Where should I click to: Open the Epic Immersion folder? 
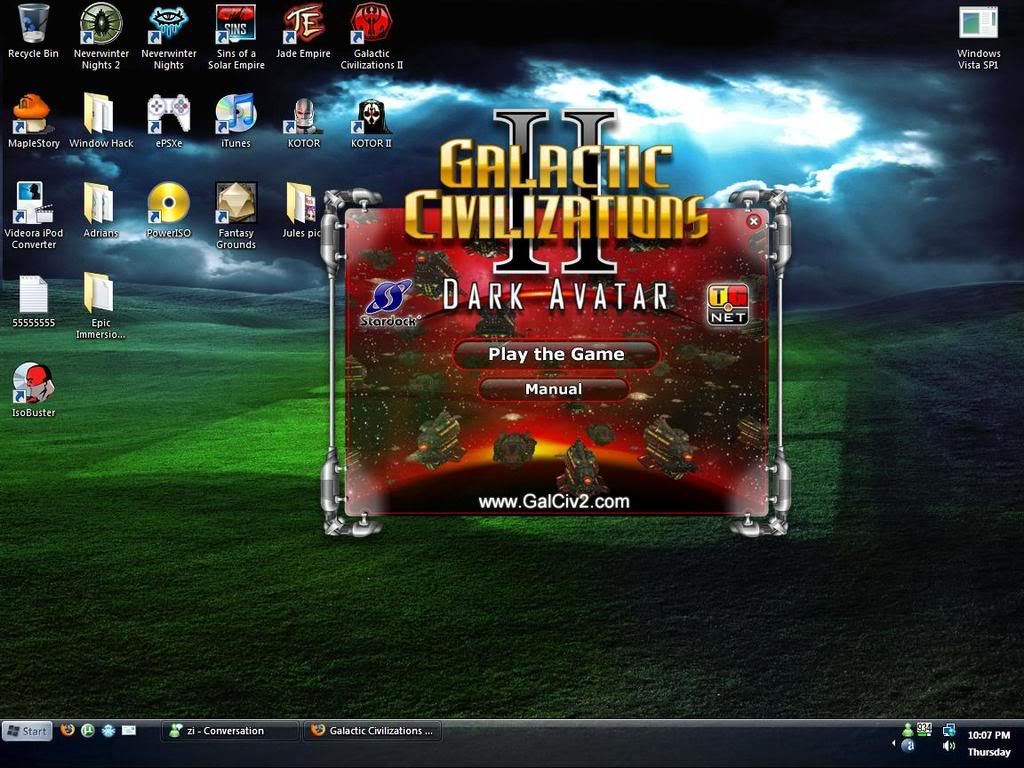101,306
